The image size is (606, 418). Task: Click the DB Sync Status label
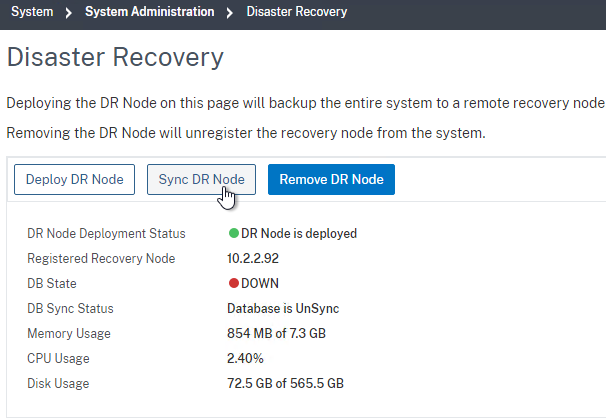coord(70,308)
